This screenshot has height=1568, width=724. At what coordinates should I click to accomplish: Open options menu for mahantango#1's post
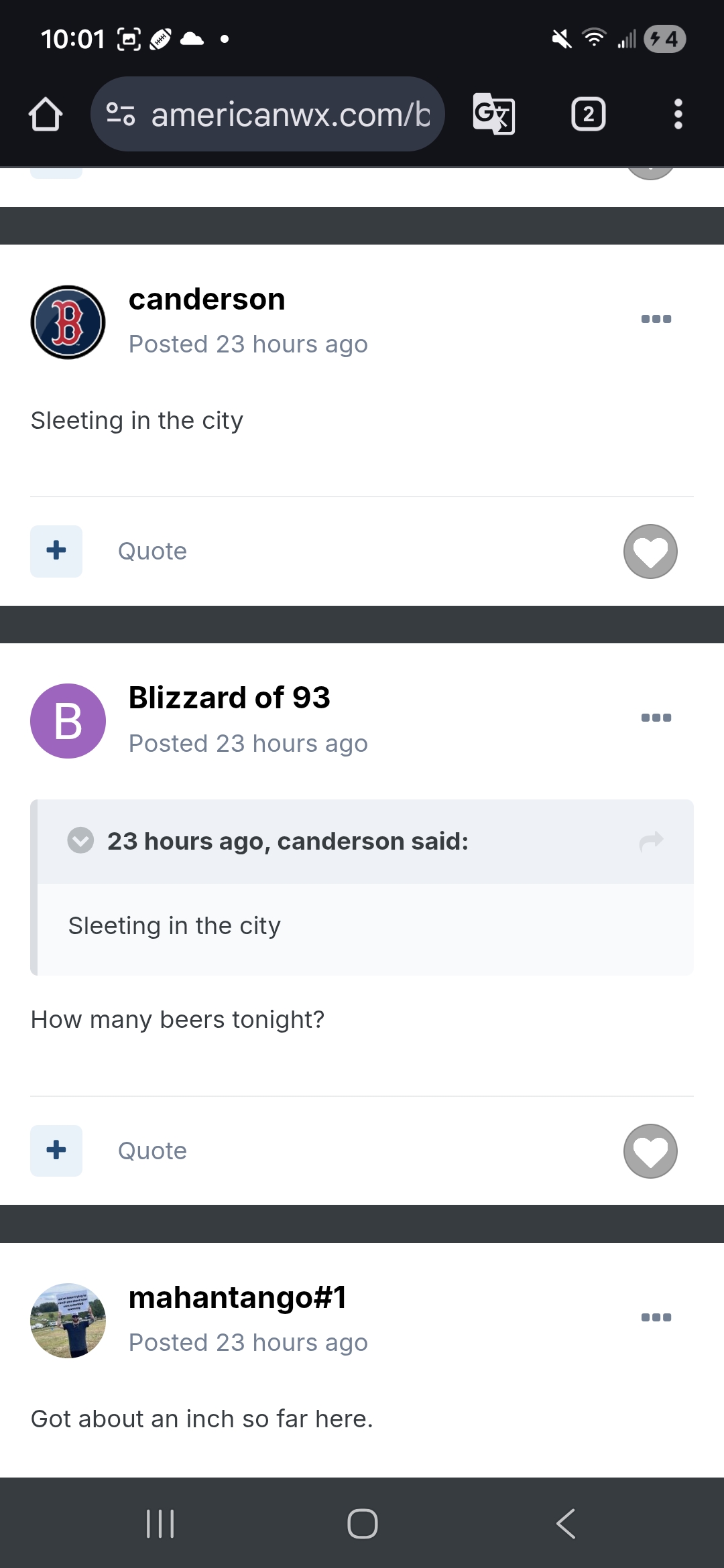tap(656, 1317)
